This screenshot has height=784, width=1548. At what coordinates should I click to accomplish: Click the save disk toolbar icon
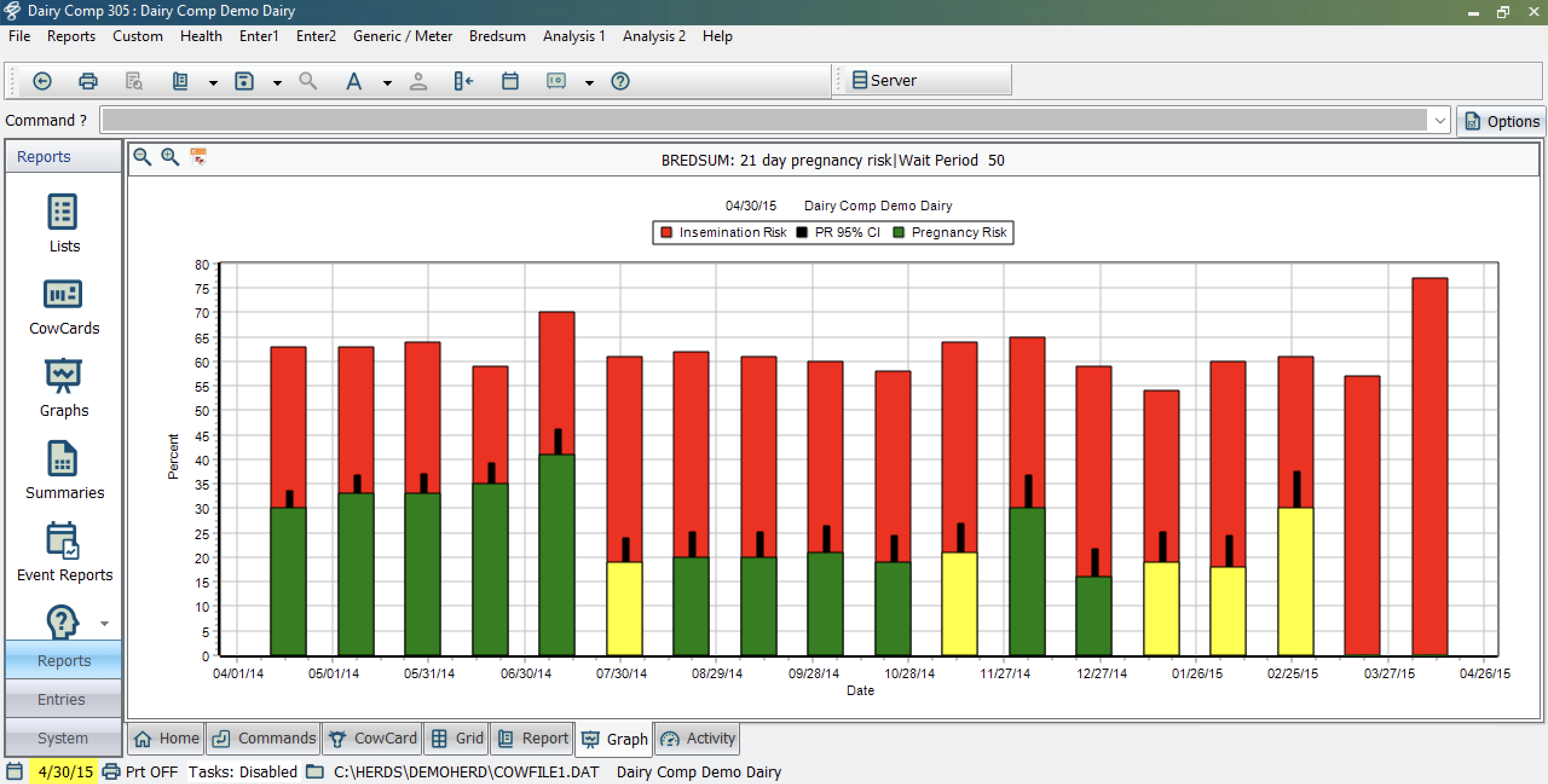click(244, 81)
